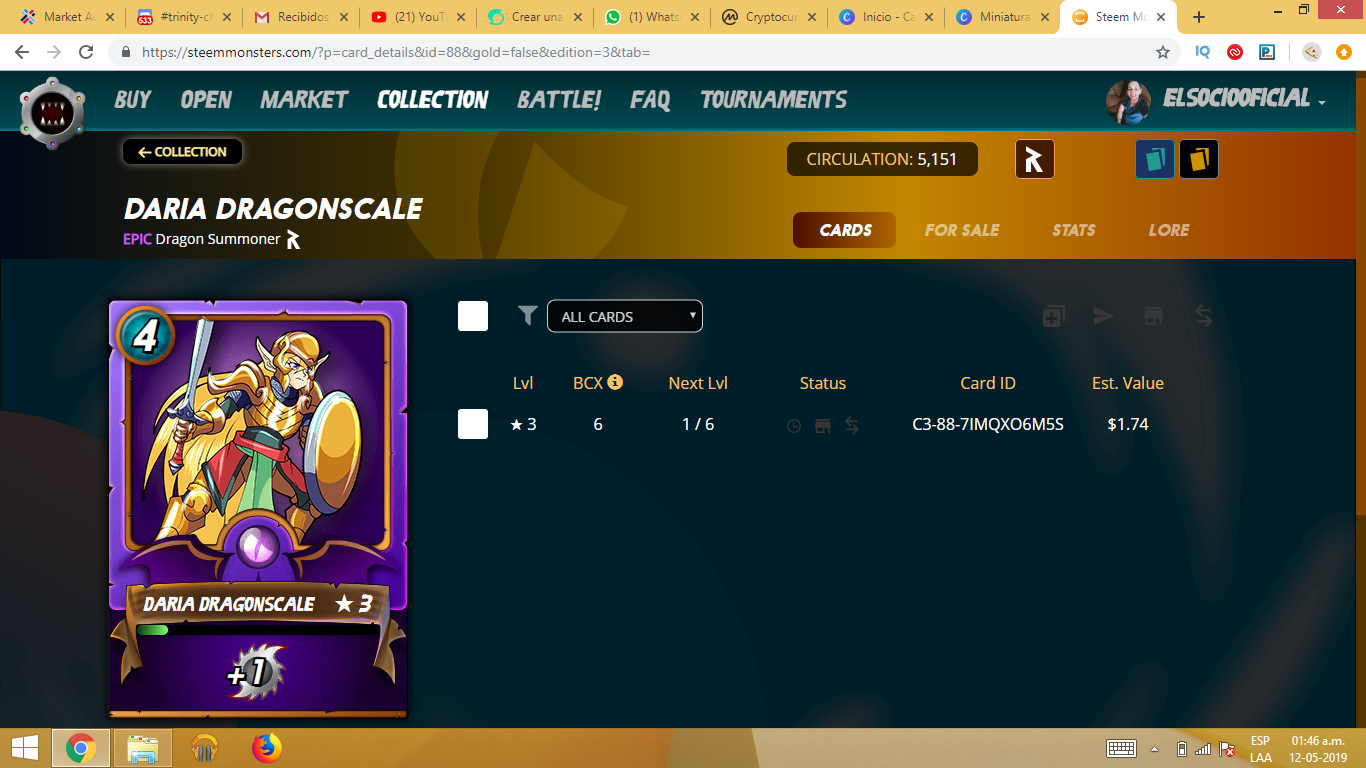The image size is (1366, 768).
Task: Click the ESP LAA language indicator
Action: click(1260, 748)
